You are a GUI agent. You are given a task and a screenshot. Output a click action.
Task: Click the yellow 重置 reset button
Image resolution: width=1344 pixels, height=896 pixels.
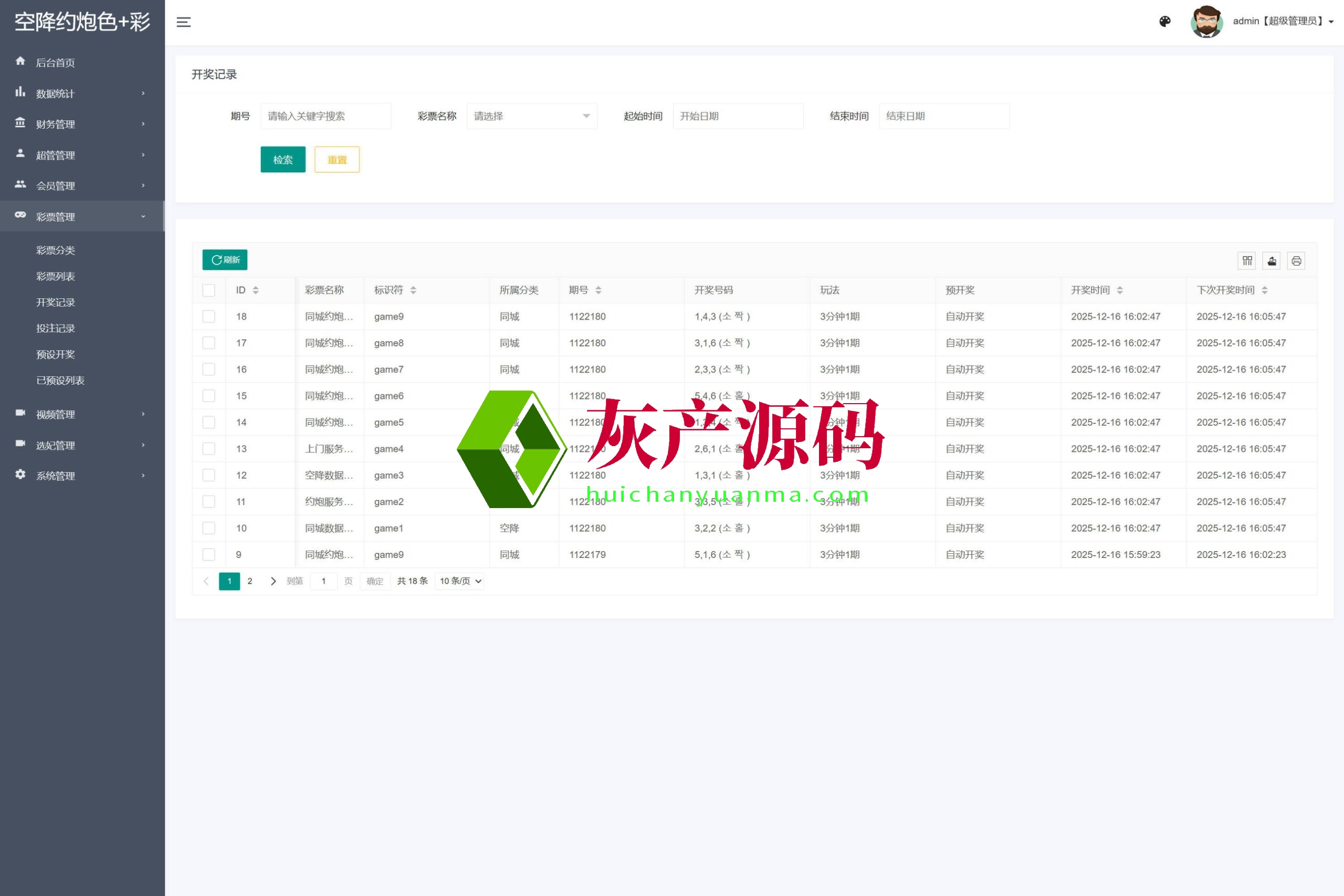(337, 160)
